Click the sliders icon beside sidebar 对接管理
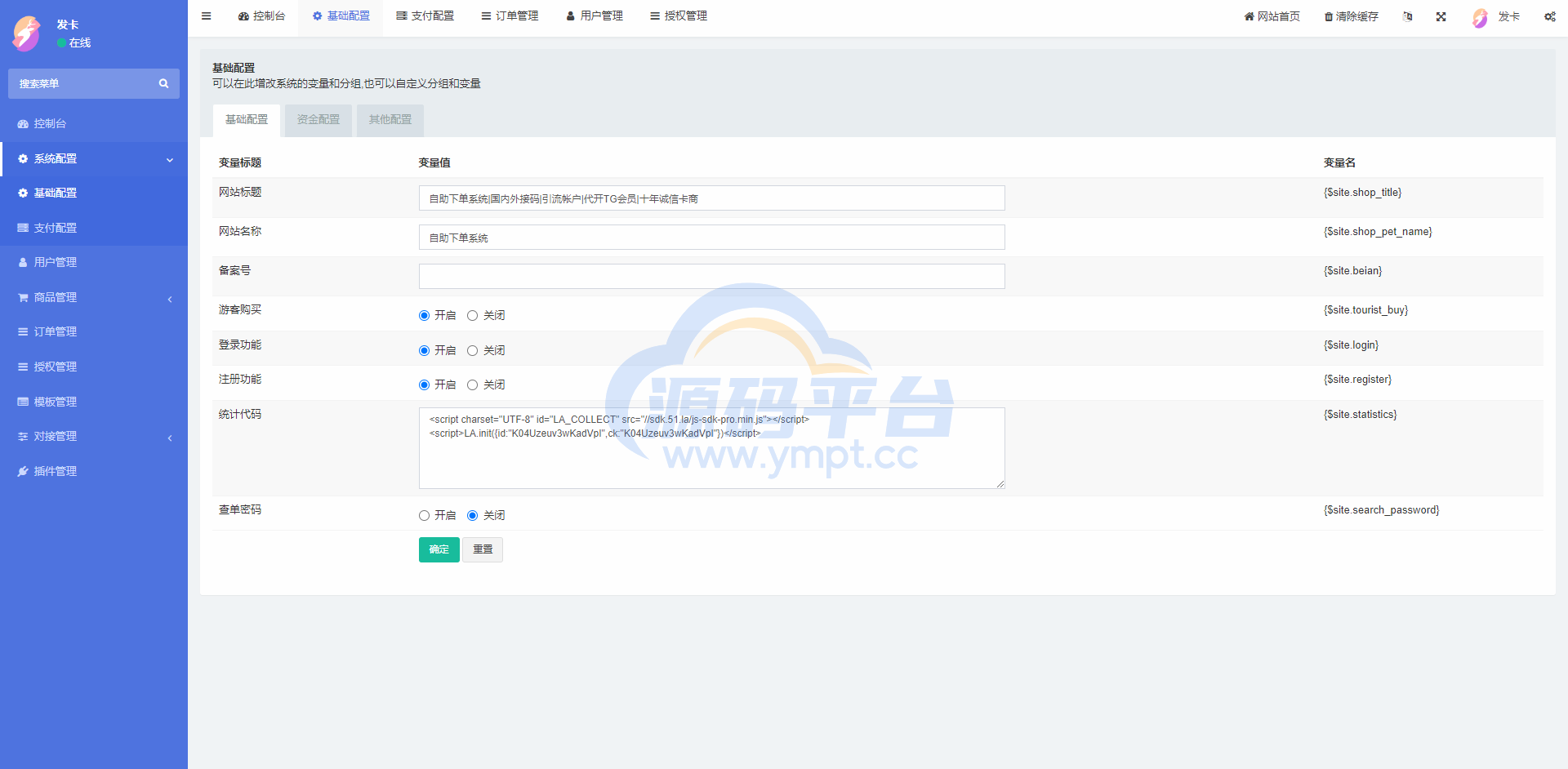 pyautogui.click(x=23, y=437)
